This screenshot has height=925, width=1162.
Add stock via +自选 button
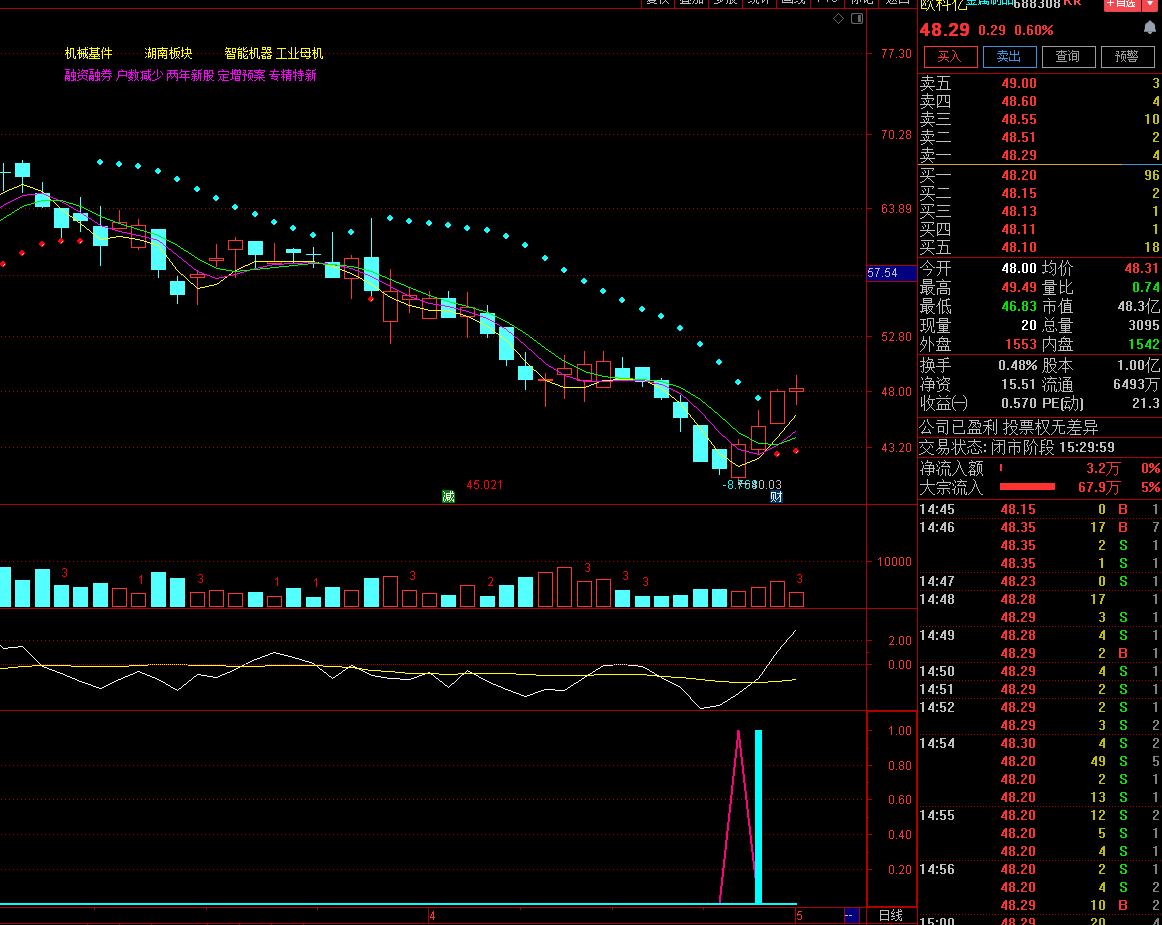coord(1121,4)
